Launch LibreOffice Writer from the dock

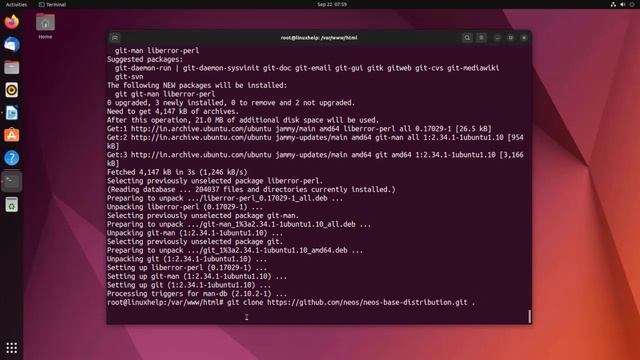[11, 113]
